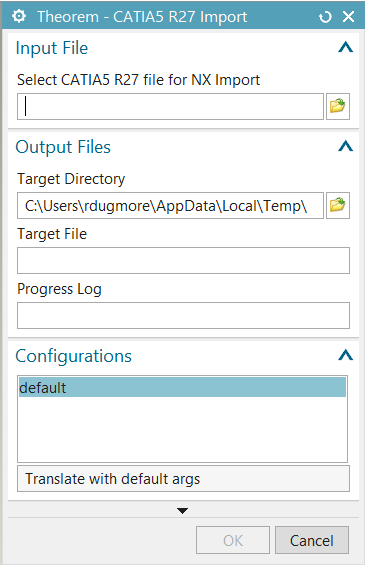Screen dimensions: 365x565
Task: Click the CATIA5 R27 file input field
Action: pyautogui.click(x=170, y=107)
